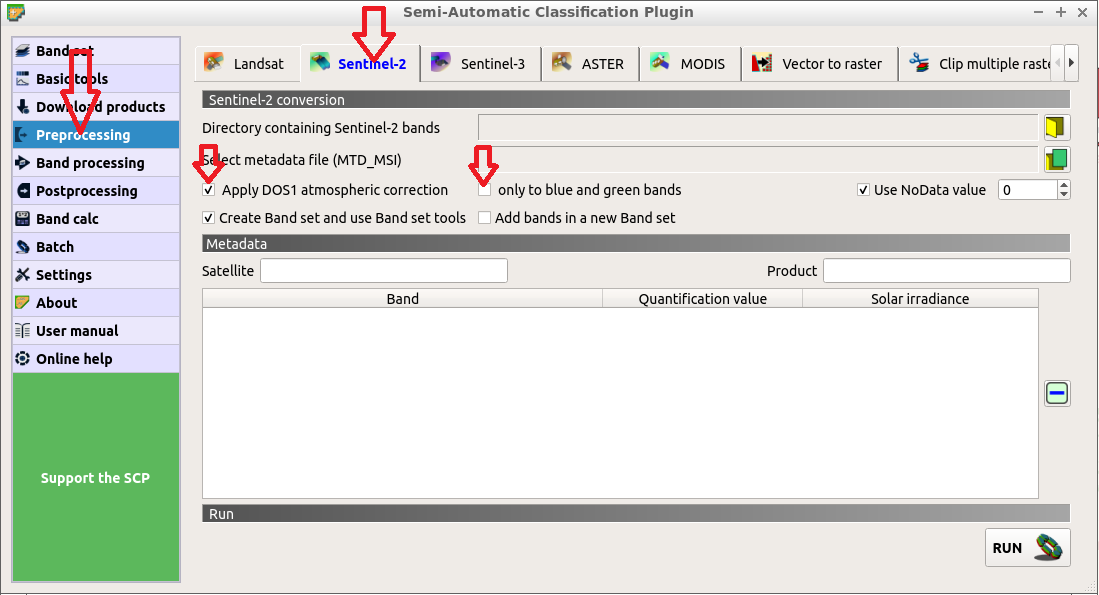Enable only to blue and green bands
The height and width of the screenshot is (595, 1099).
[x=485, y=190]
